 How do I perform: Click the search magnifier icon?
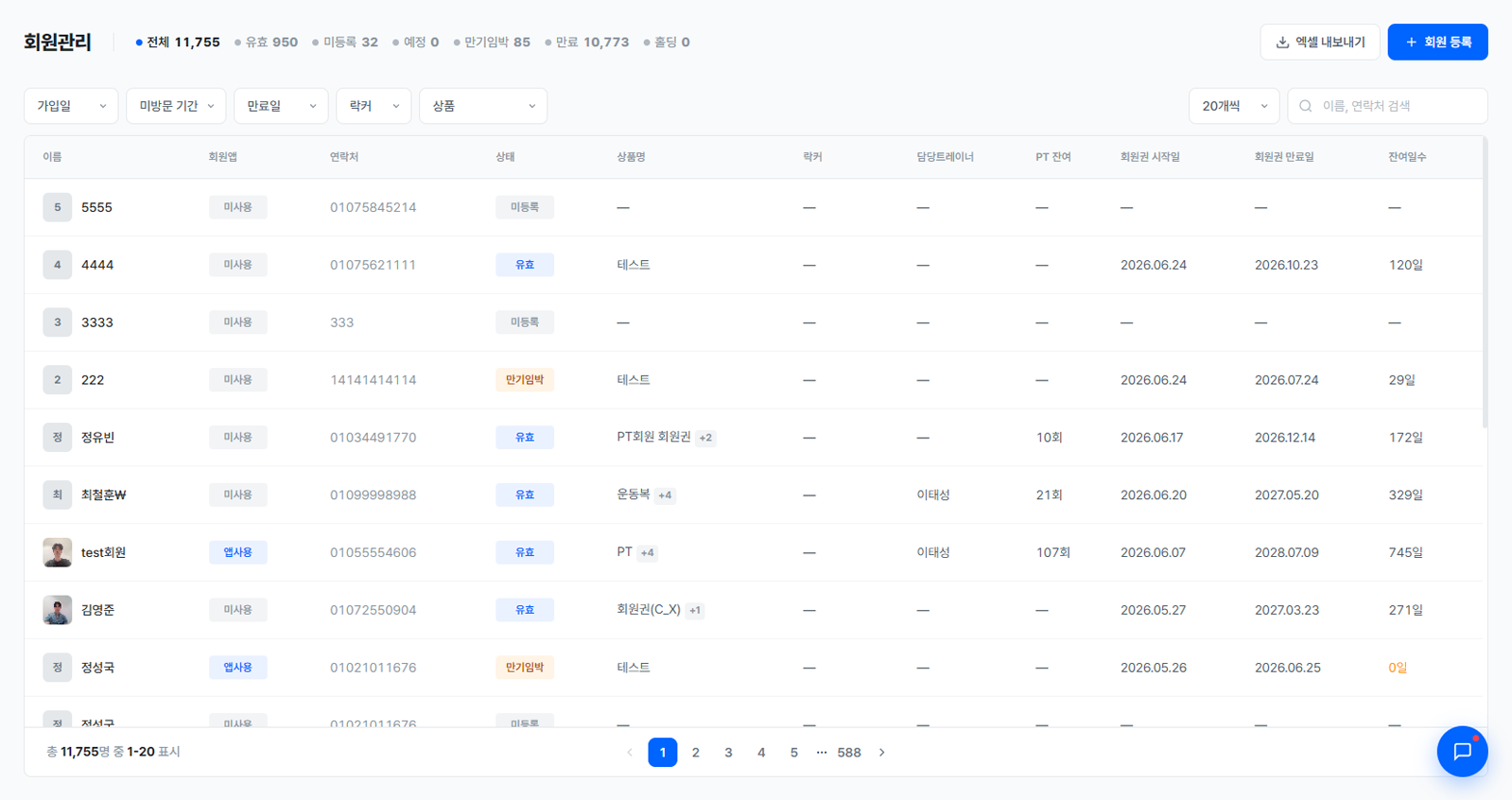pyautogui.click(x=1306, y=106)
